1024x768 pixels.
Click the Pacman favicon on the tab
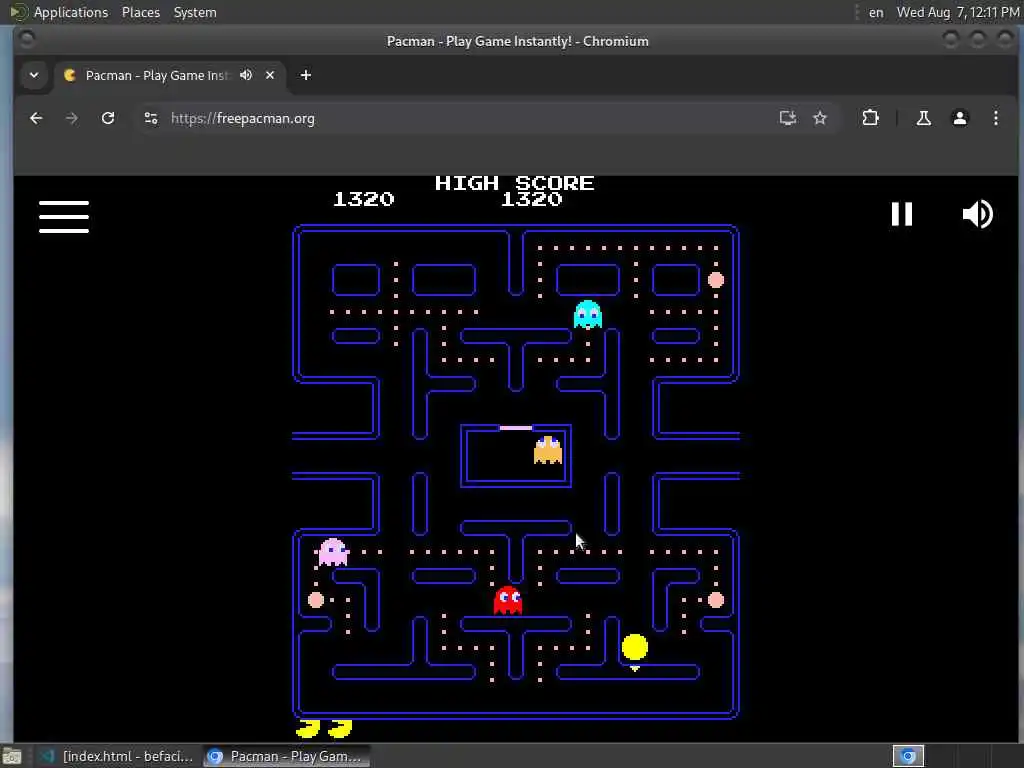pos(70,75)
